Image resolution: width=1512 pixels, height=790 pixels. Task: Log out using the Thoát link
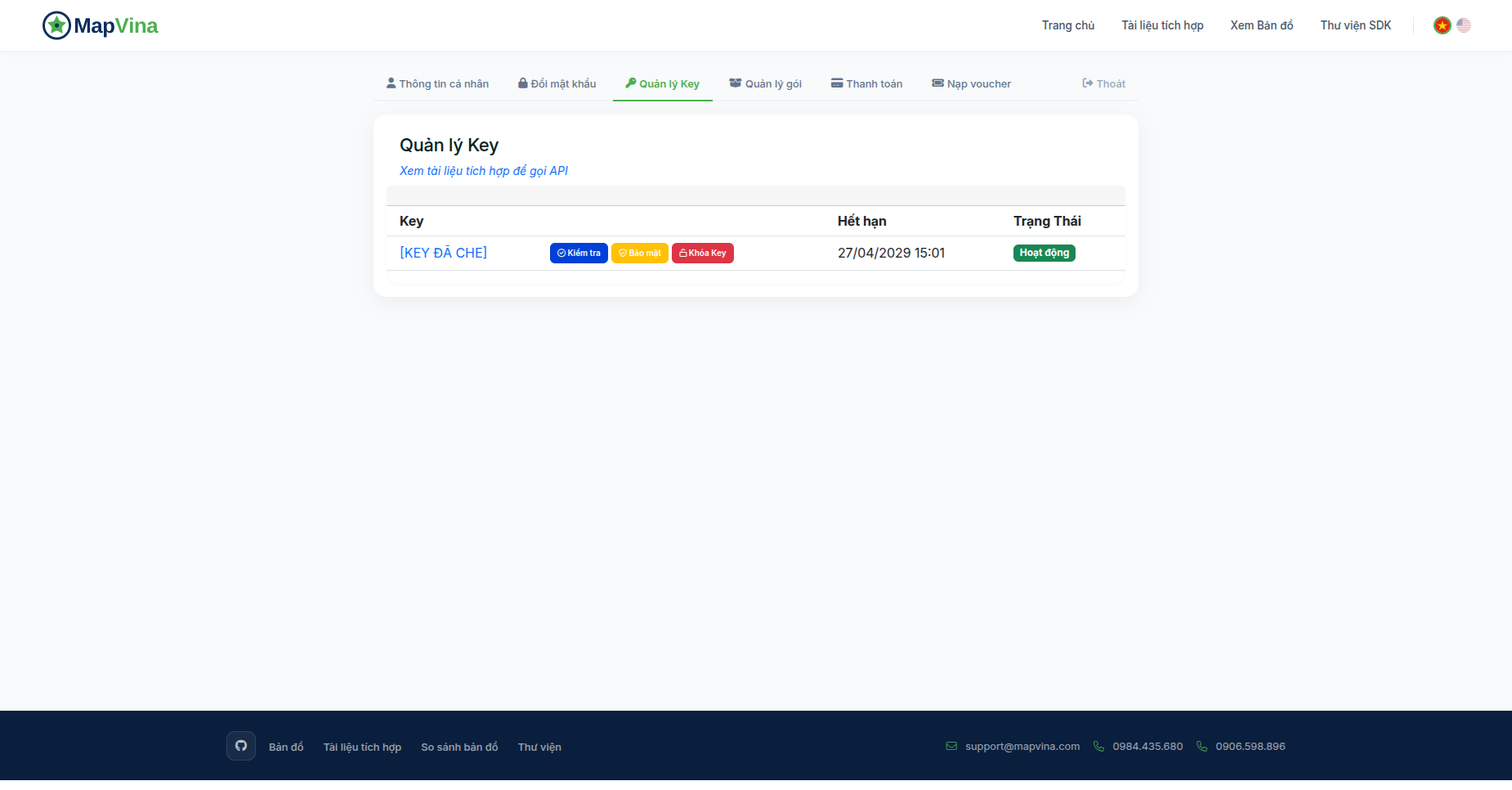tap(1103, 83)
